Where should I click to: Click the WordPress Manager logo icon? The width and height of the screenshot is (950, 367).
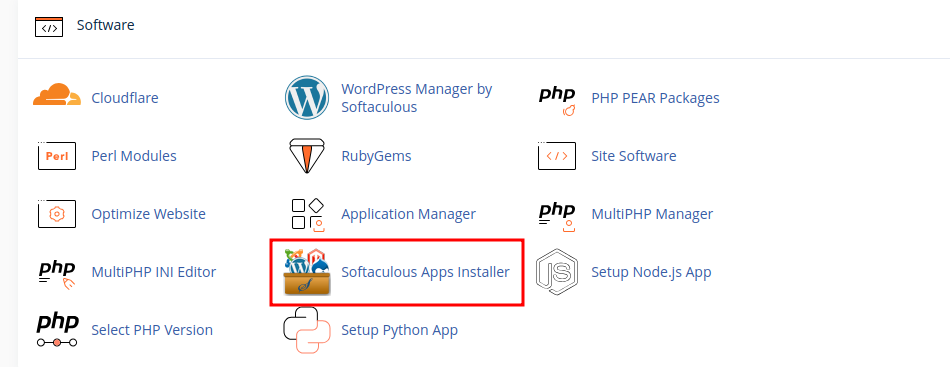point(307,98)
